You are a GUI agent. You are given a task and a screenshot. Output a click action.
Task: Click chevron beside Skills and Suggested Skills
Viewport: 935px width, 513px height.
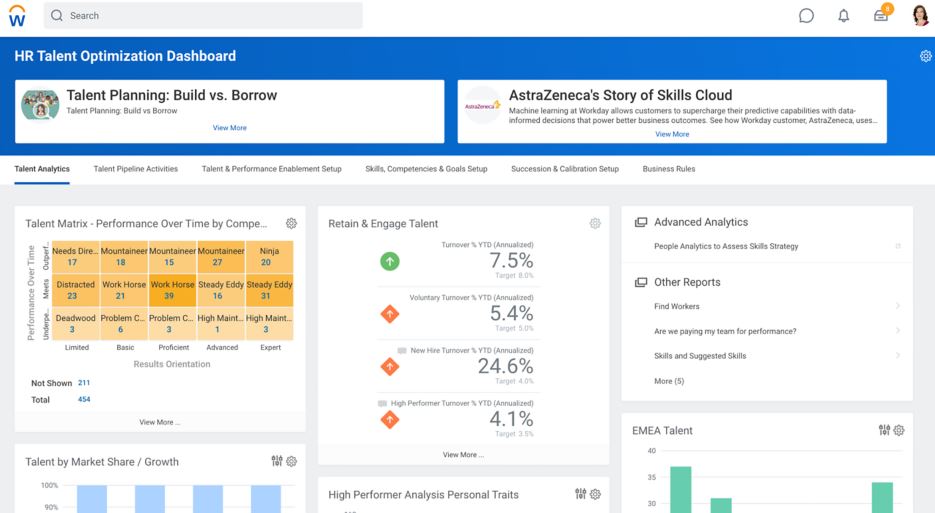click(897, 356)
